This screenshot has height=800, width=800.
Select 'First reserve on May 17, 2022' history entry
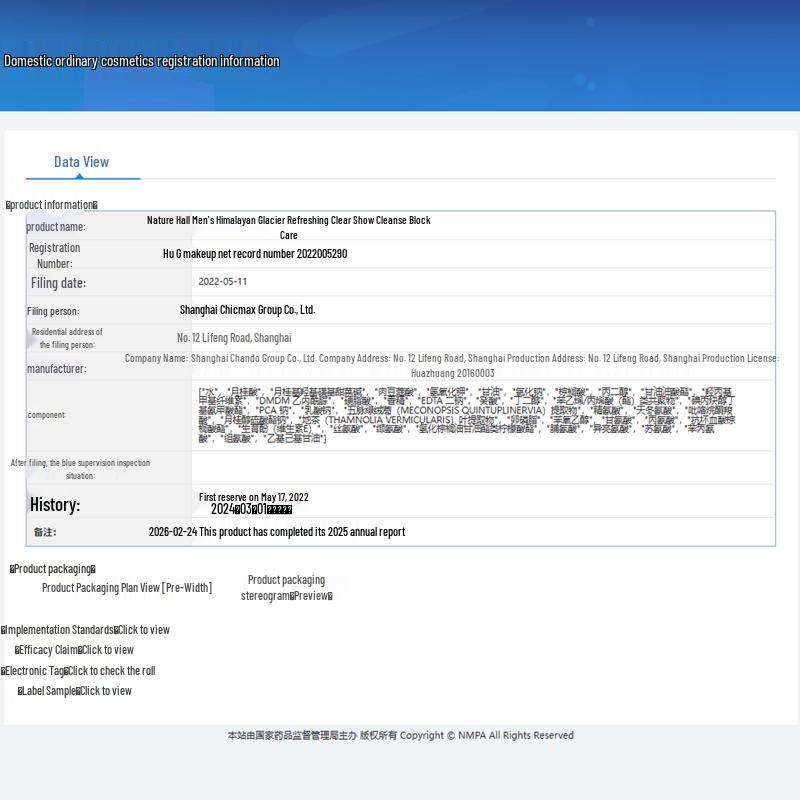coord(254,497)
